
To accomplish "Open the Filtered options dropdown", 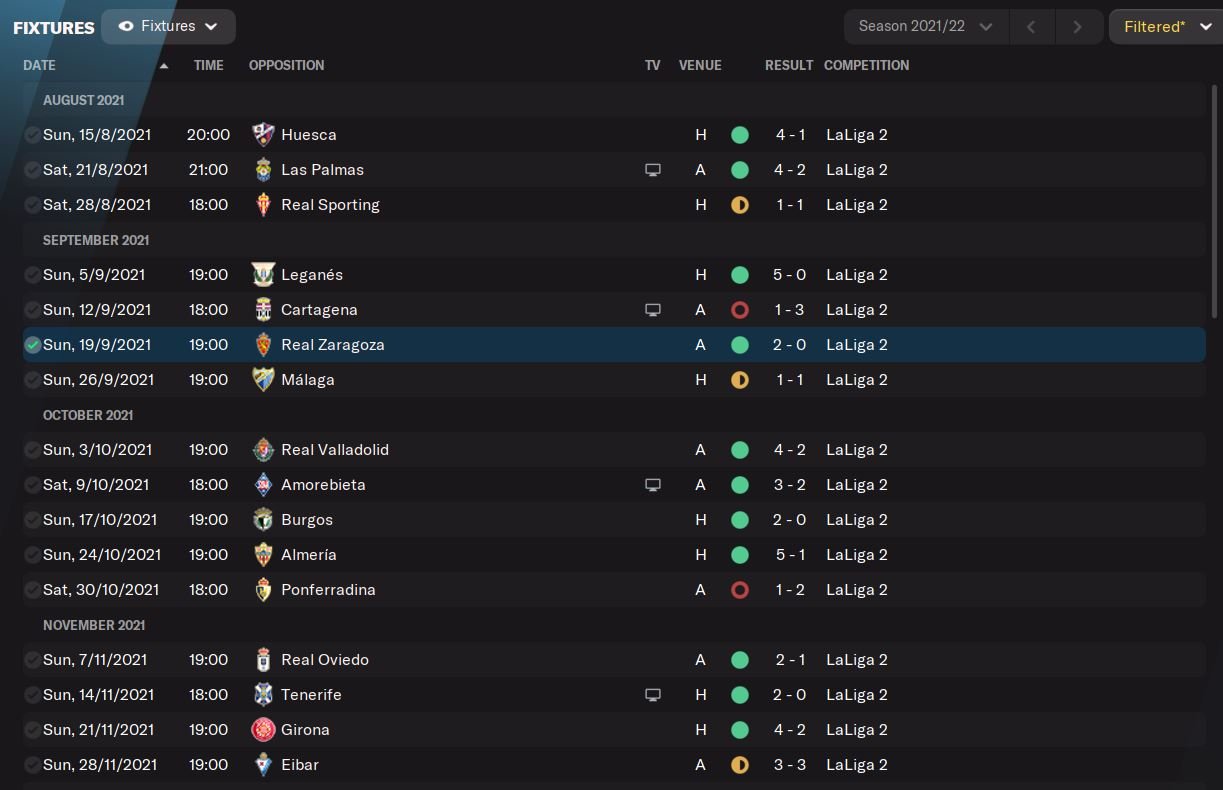I will point(1164,27).
